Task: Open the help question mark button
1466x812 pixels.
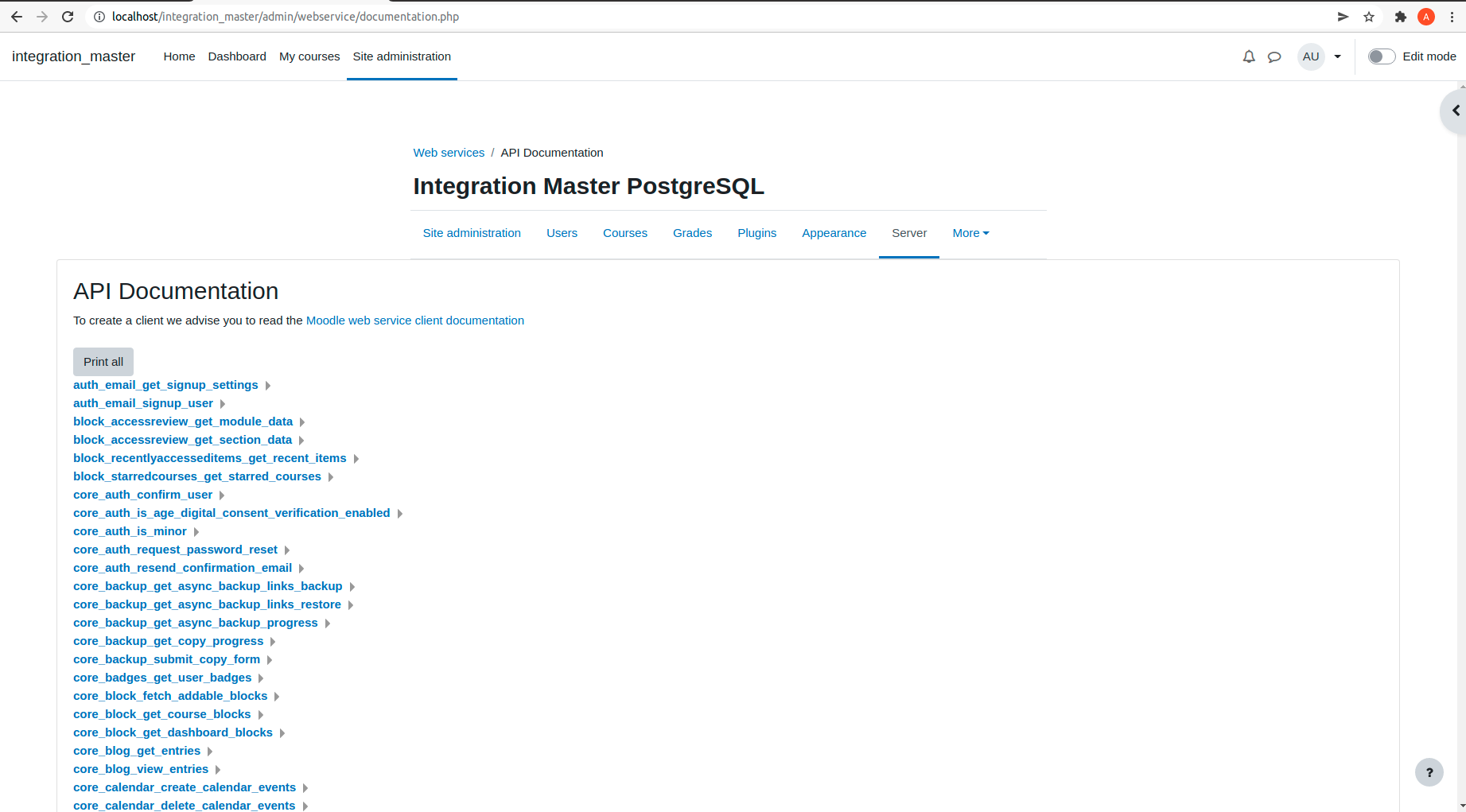Action: [x=1429, y=771]
